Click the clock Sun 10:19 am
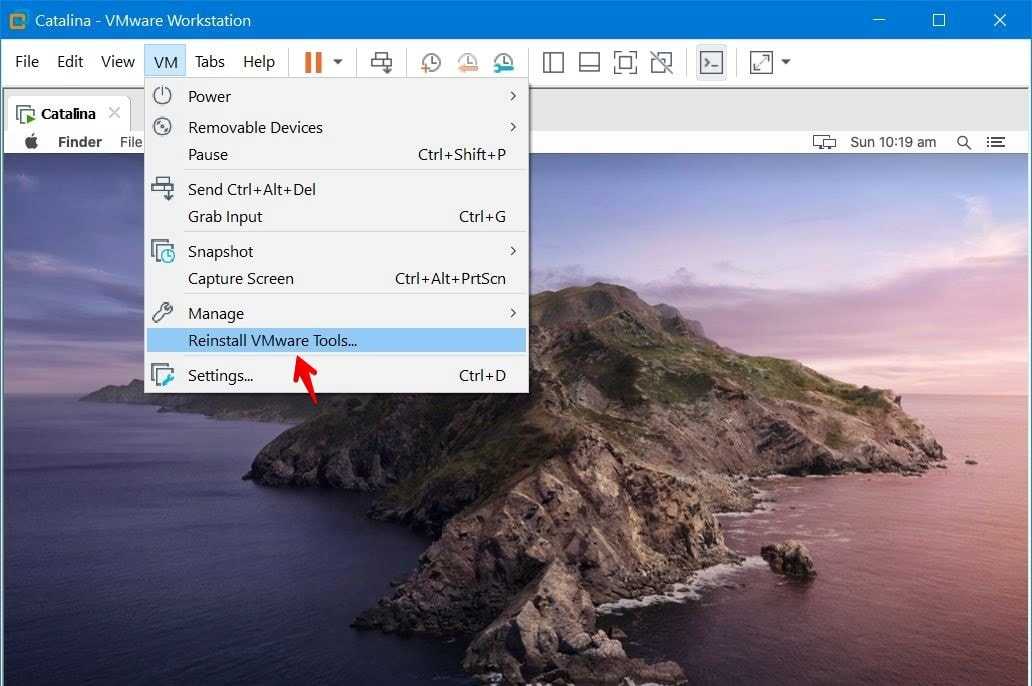This screenshot has width=1032, height=686. [893, 142]
